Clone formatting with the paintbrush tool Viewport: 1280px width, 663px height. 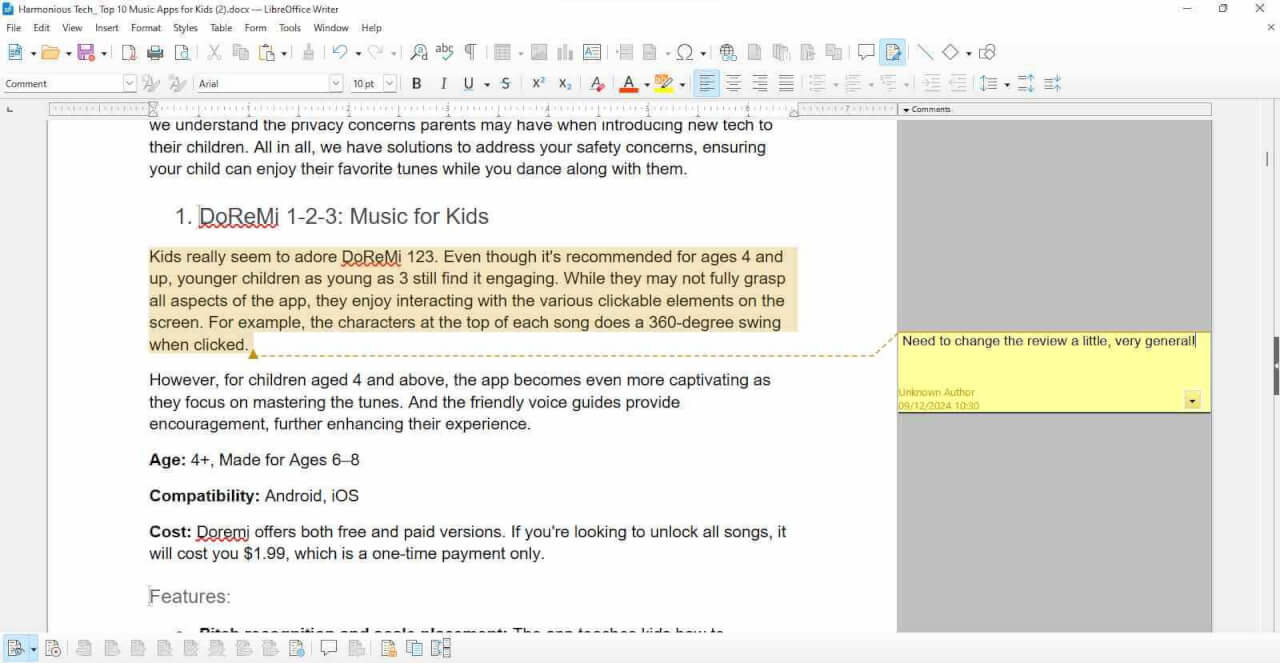point(308,52)
